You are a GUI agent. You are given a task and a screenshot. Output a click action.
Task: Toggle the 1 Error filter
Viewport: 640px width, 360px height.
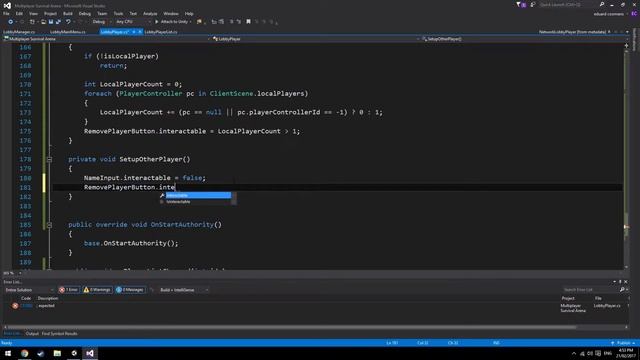[69, 290]
